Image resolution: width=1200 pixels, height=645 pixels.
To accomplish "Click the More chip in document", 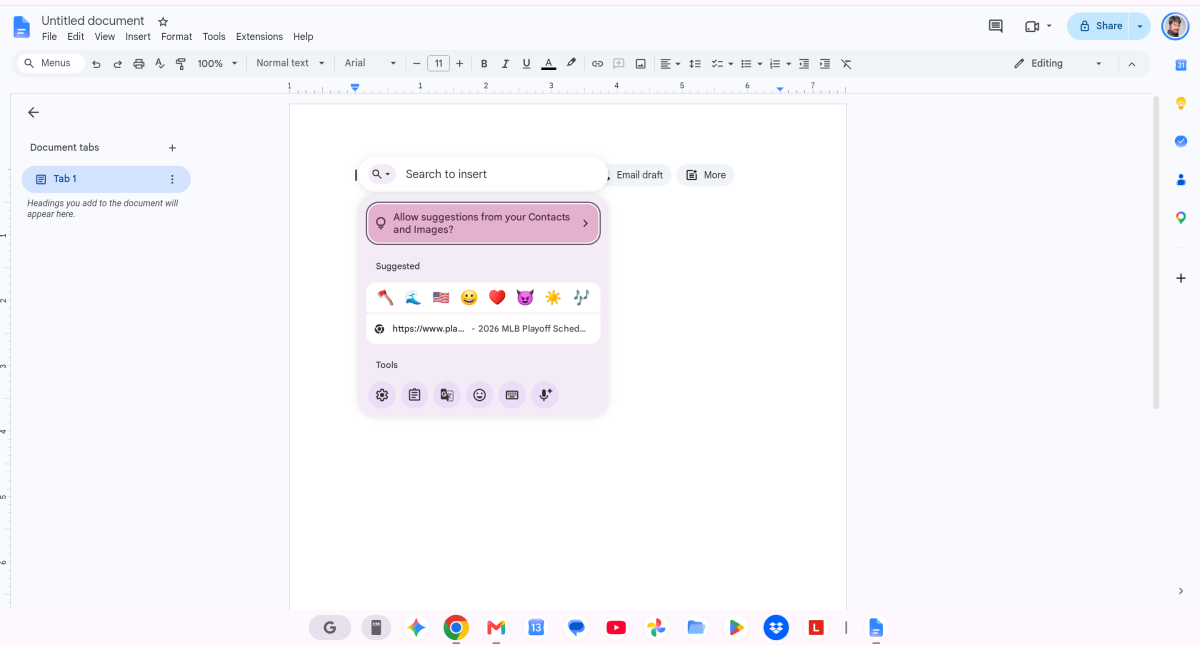I will point(706,175).
